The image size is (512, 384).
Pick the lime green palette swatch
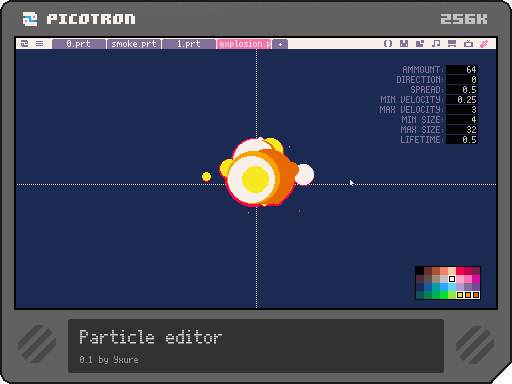[452, 295]
